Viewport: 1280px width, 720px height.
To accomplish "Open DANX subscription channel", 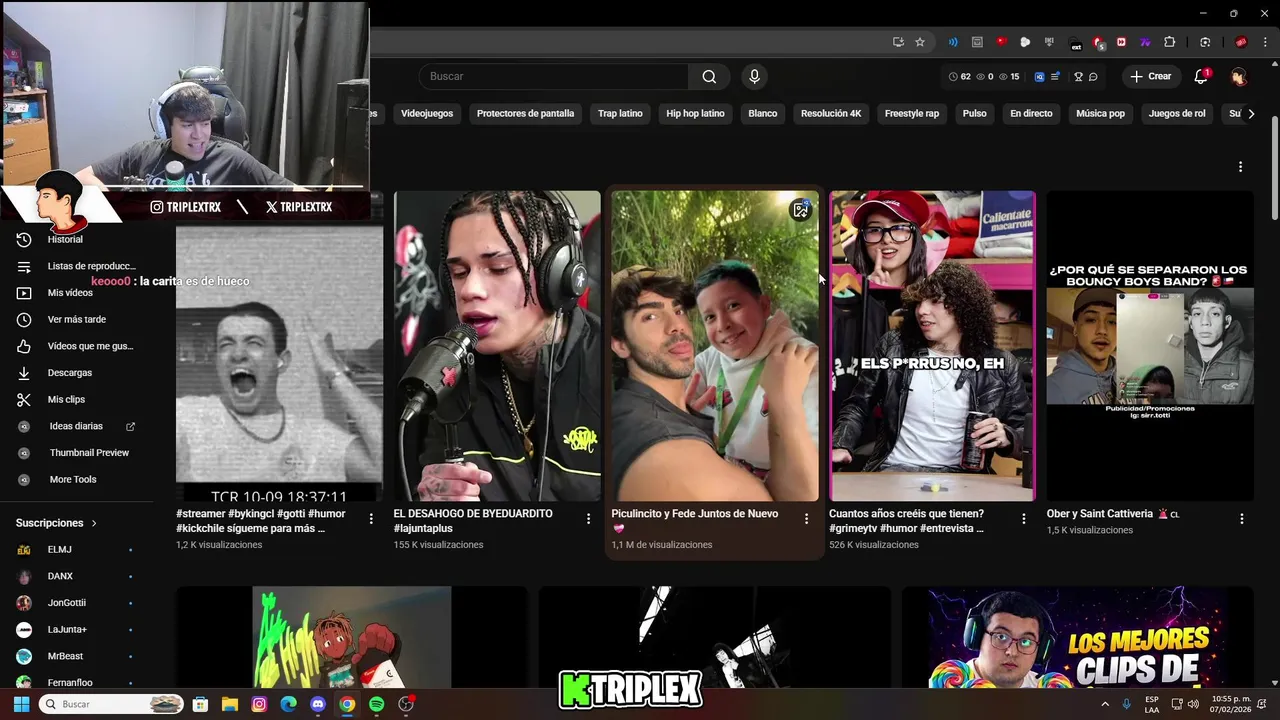I will (x=77, y=576).
